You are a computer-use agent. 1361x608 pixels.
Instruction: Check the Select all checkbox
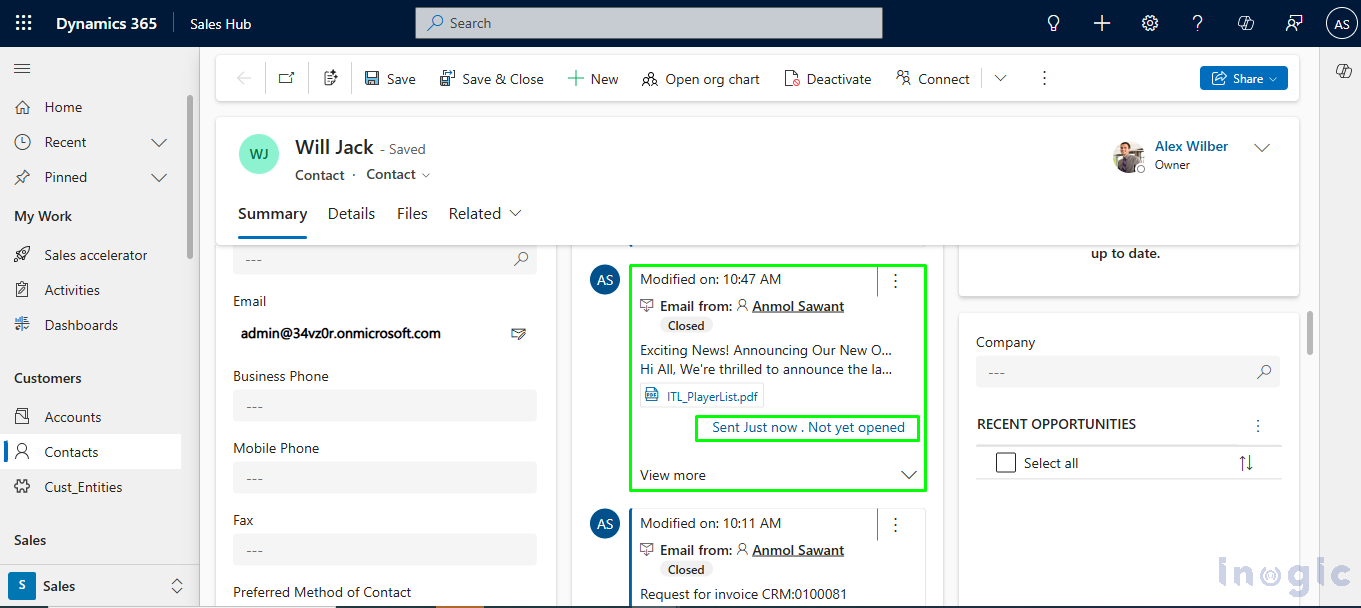pyautogui.click(x=1006, y=463)
